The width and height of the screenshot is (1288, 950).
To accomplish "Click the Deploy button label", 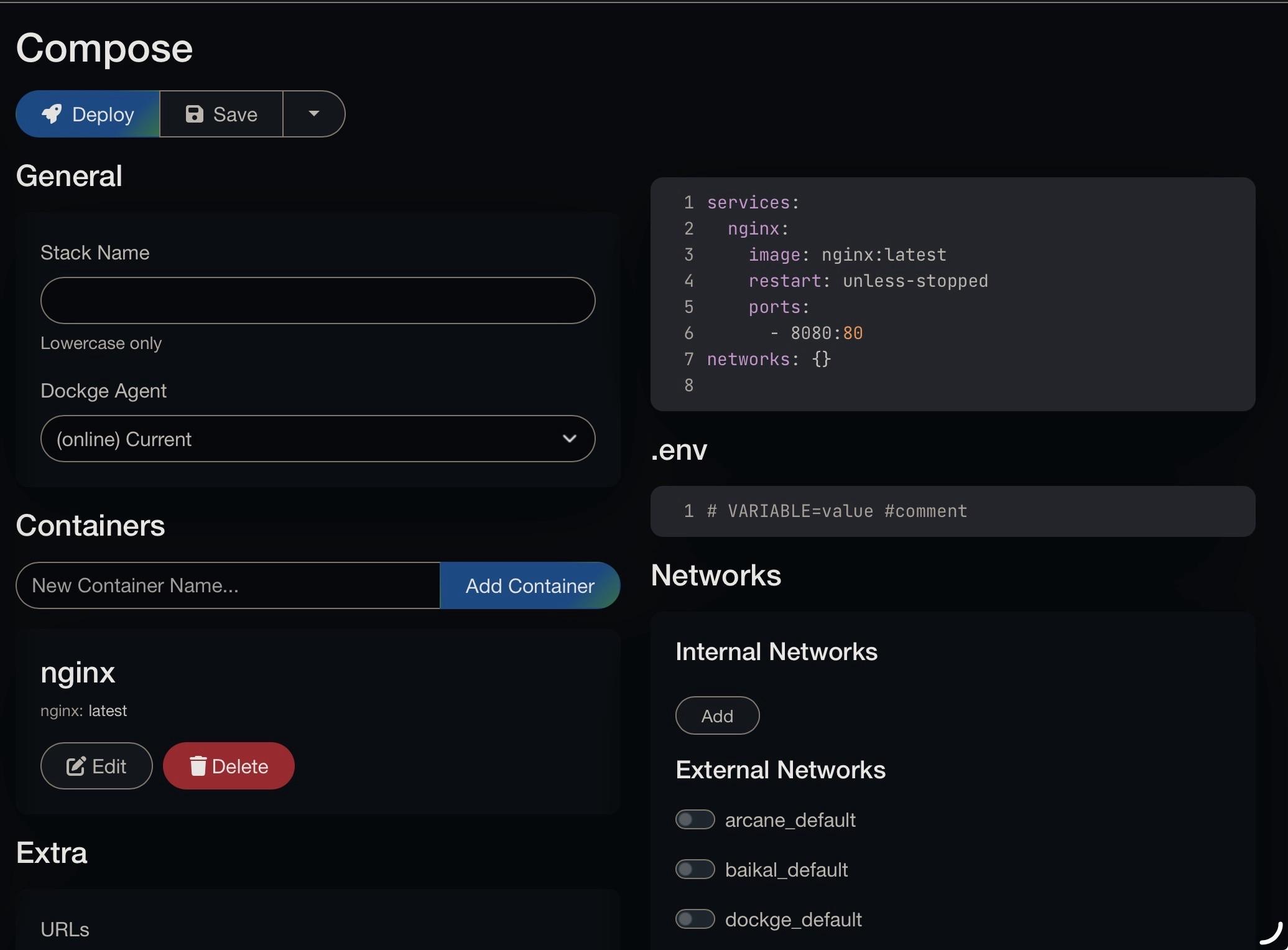I will (103, 114).
